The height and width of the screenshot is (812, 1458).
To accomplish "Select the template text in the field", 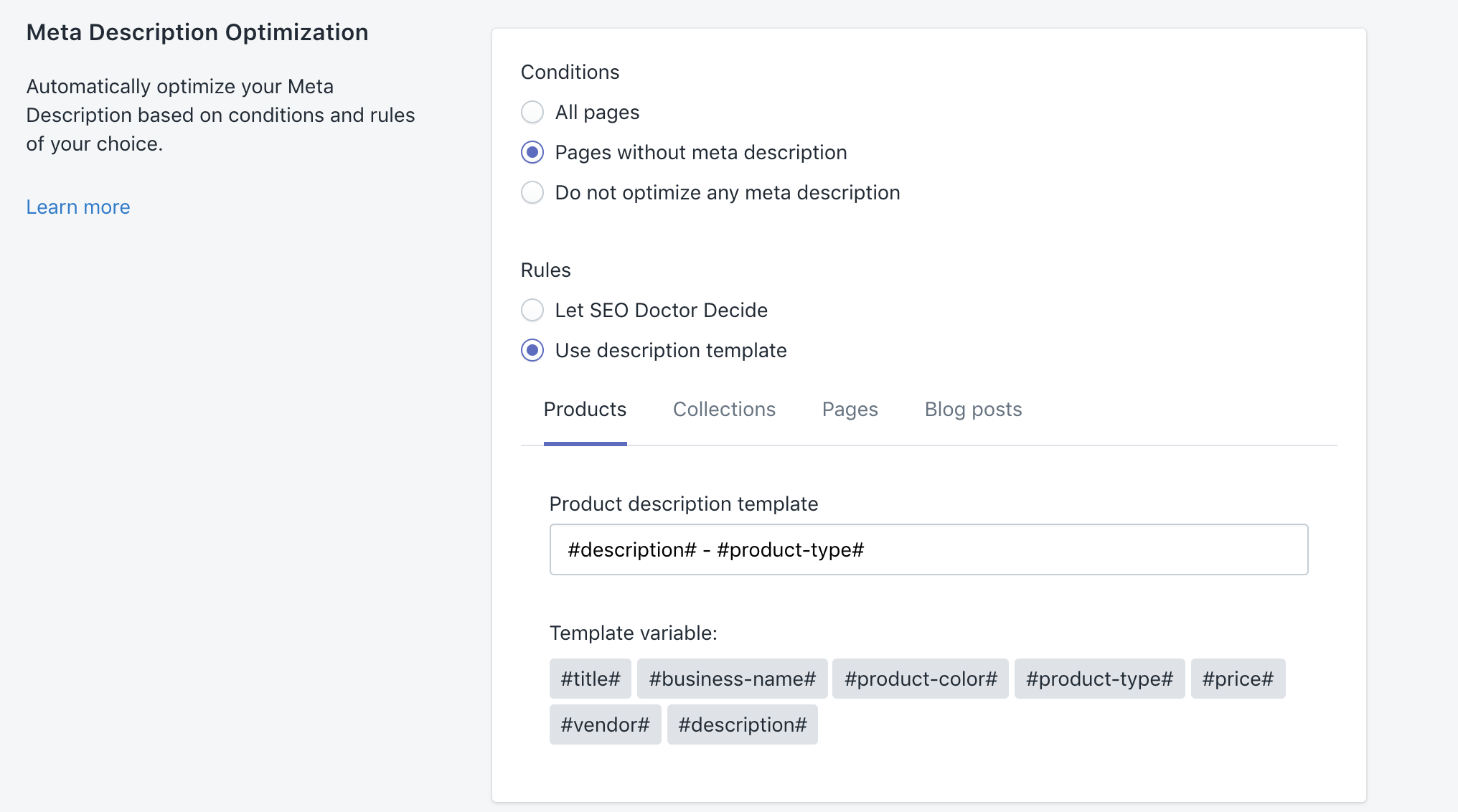I will click(x=715, y=549).
